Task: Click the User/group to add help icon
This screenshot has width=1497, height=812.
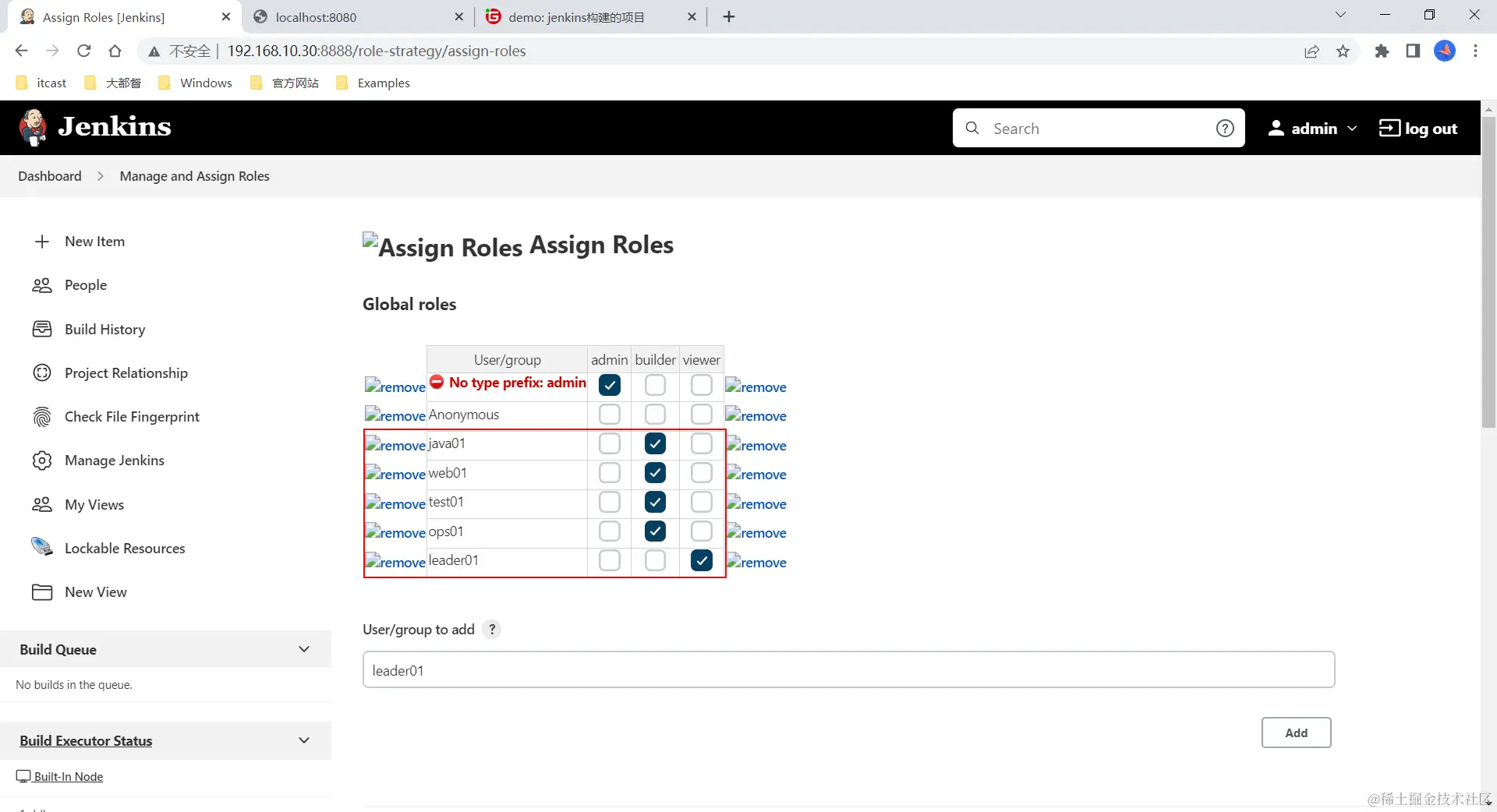Action: pyautogui.click(x=492, y=629)
